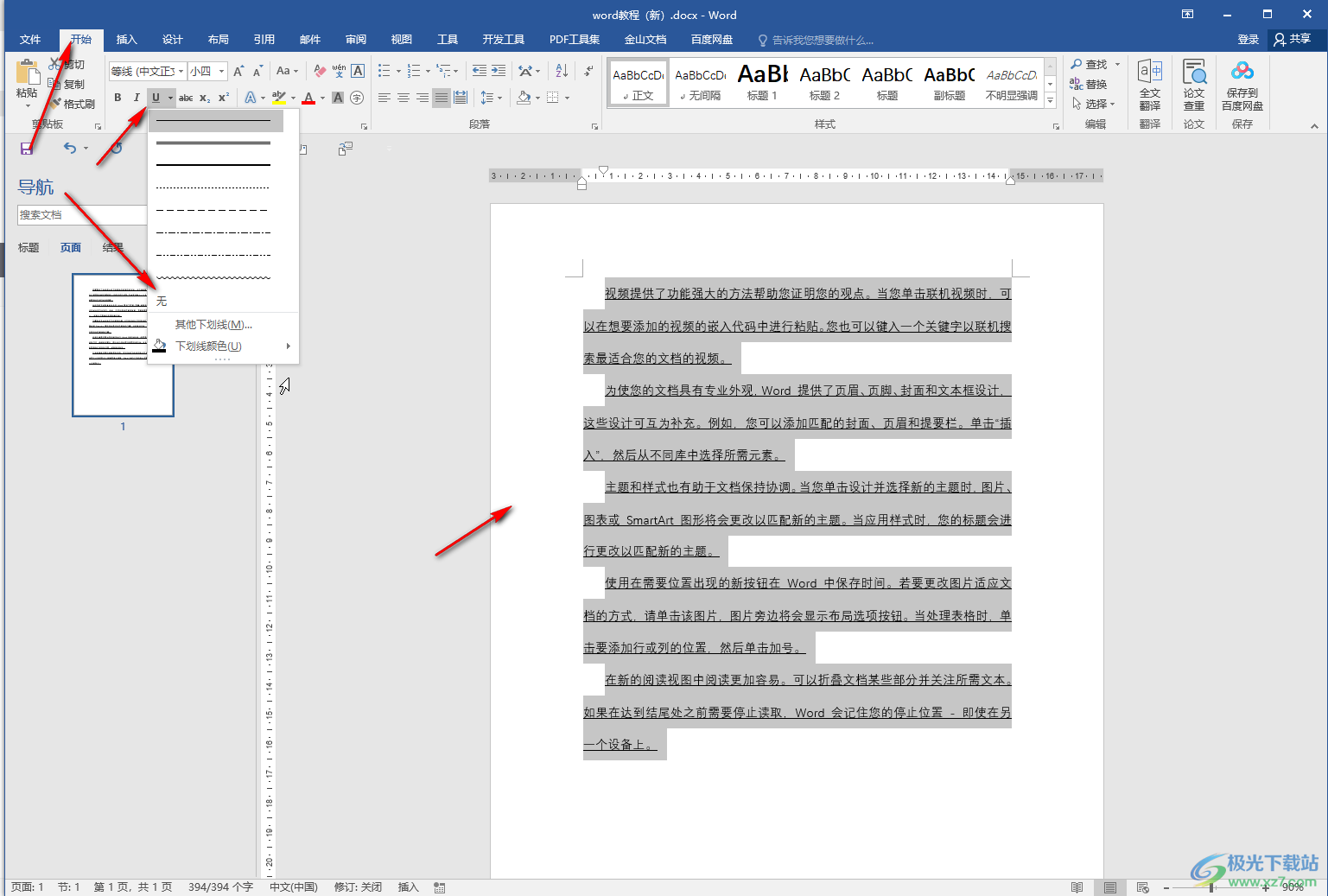1328x896 pixels.
Task: Toggle superscript formatting
Action: (x=223, y=98)
